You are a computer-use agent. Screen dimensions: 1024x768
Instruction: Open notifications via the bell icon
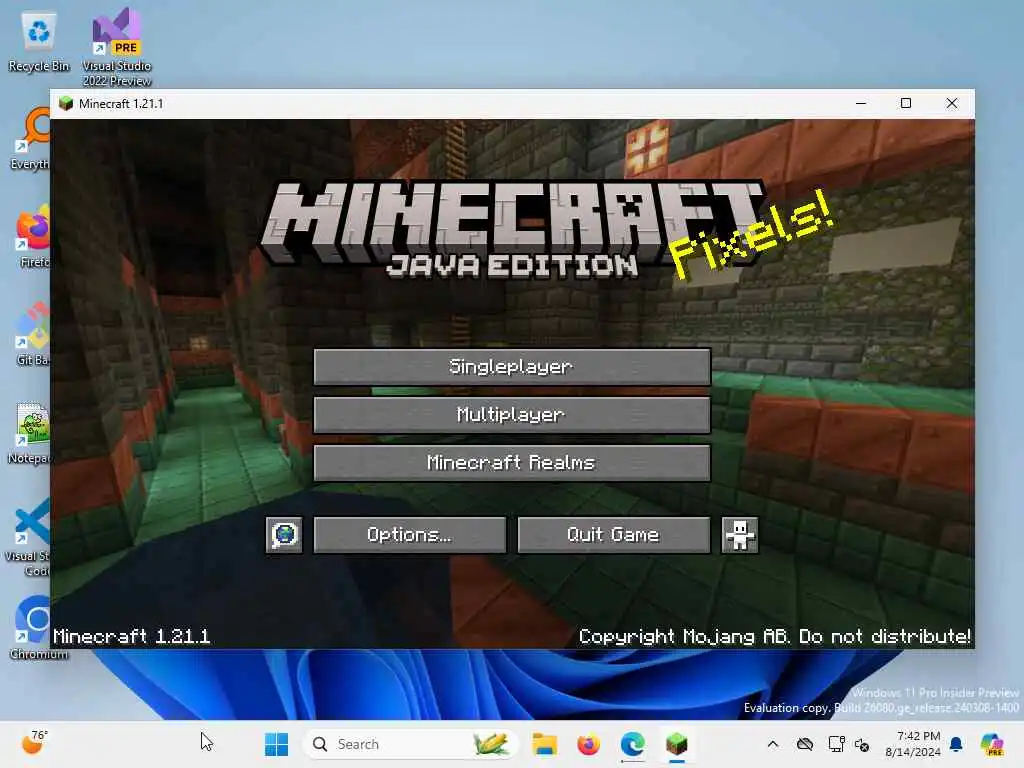956,744
